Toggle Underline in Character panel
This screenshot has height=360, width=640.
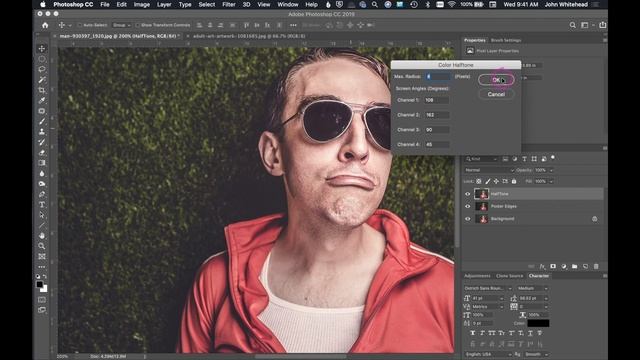click(530, 333)
